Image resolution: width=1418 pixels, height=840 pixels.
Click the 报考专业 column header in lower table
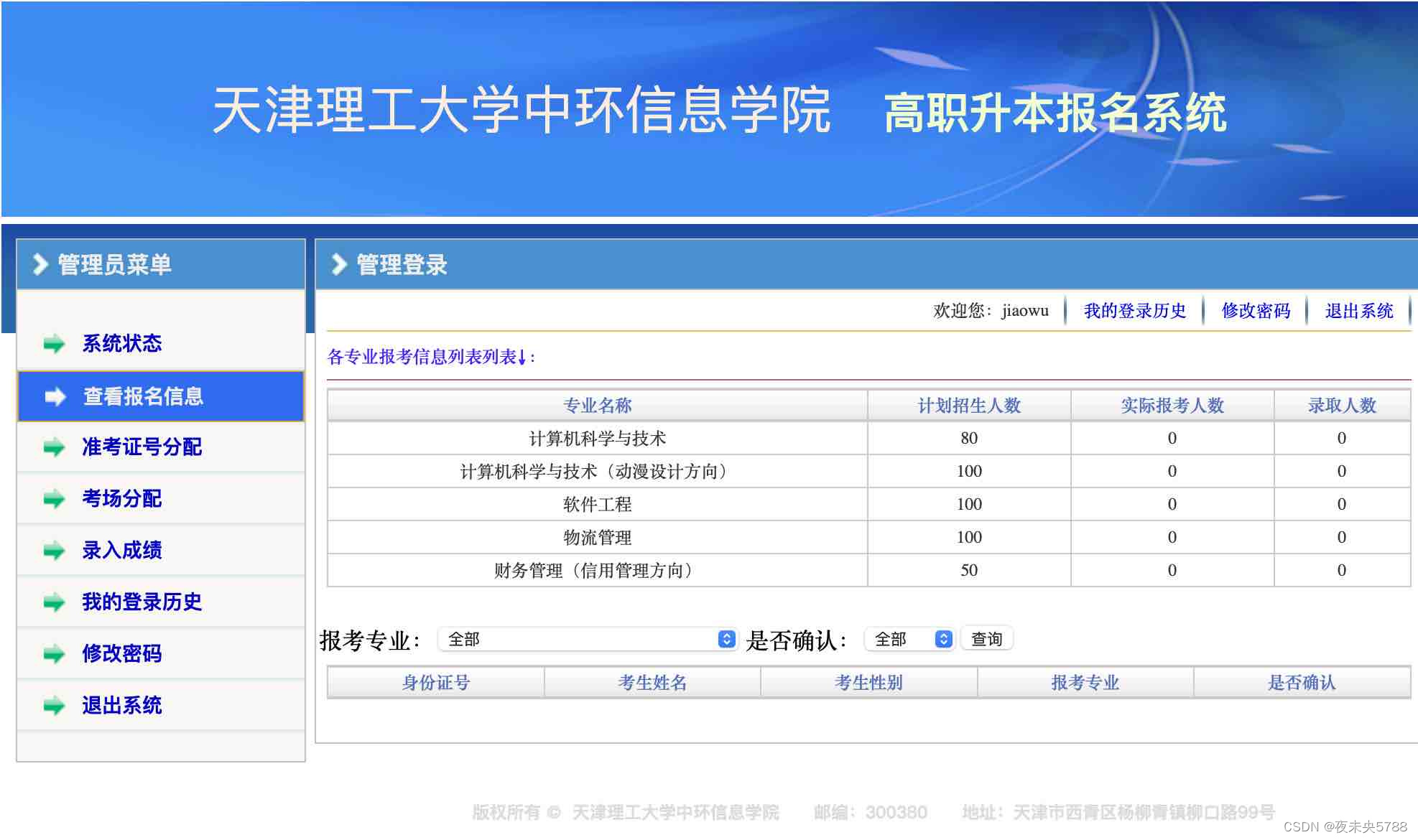point(1085,682)
